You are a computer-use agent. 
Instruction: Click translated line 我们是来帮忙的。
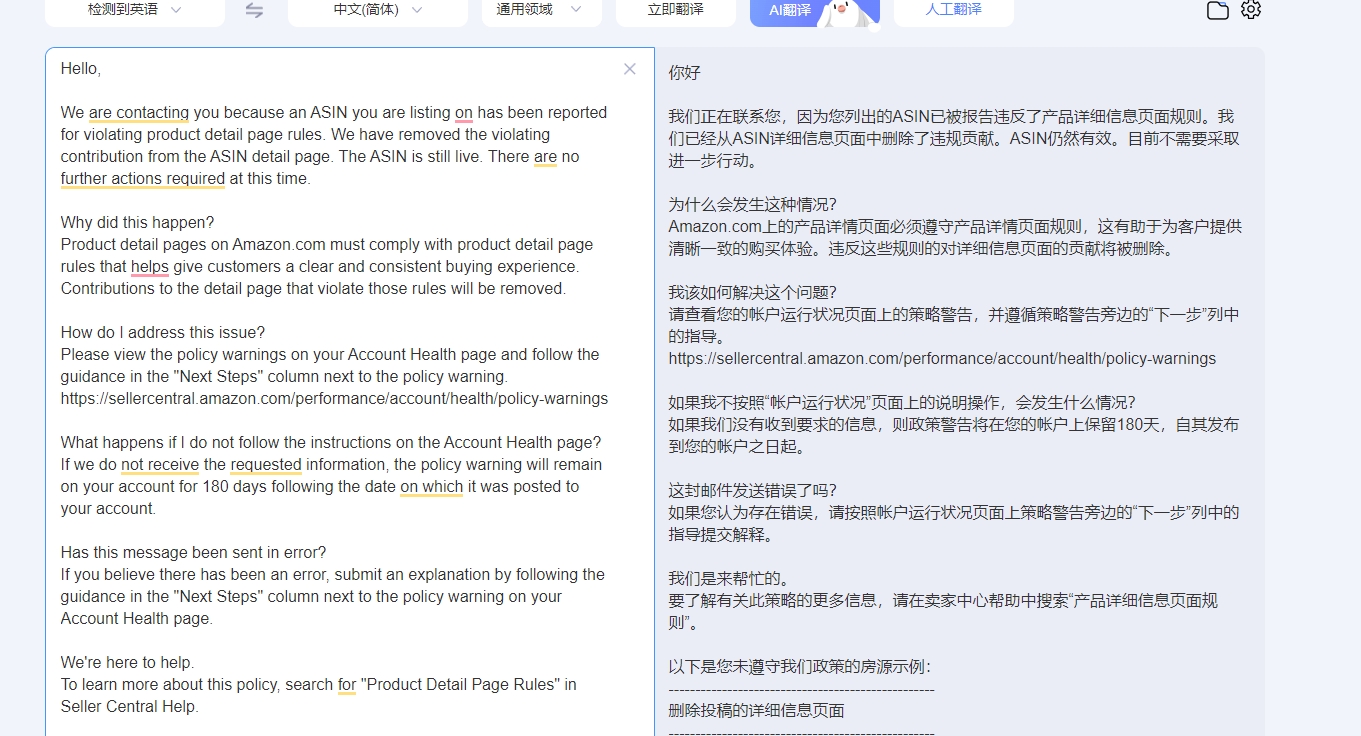728,579
